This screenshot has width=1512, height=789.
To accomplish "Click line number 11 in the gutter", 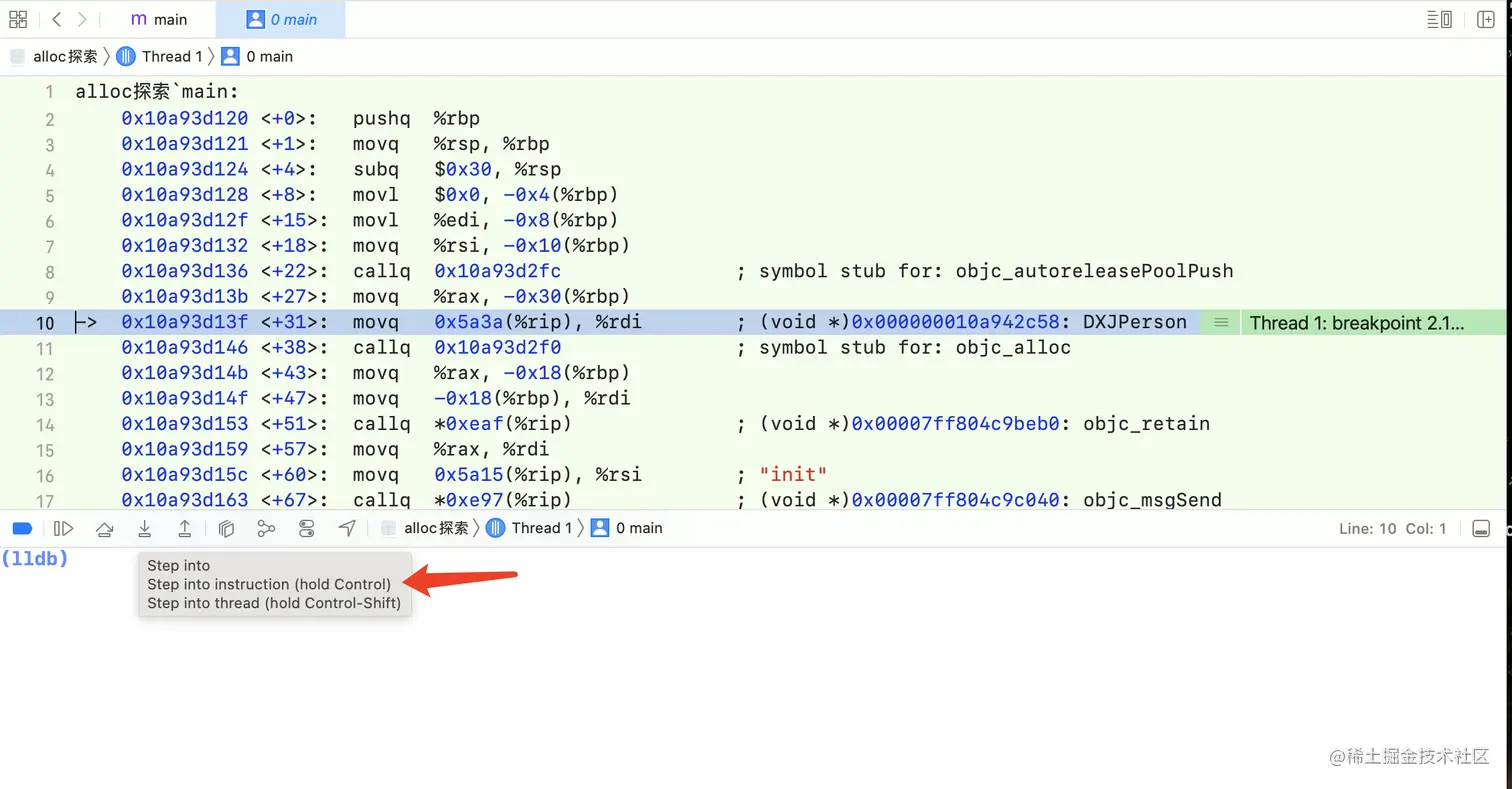I will [x=45, y=347].
